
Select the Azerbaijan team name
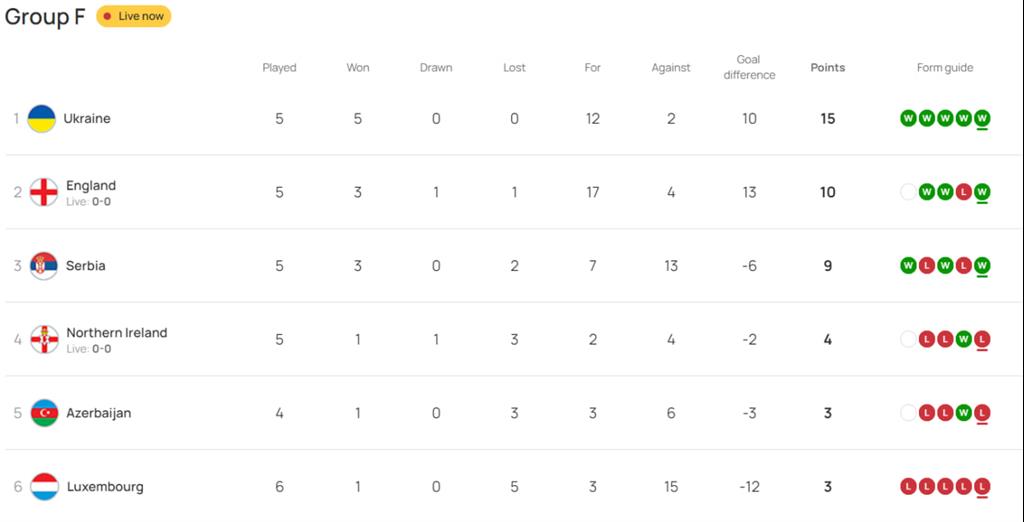click(99, 413)
